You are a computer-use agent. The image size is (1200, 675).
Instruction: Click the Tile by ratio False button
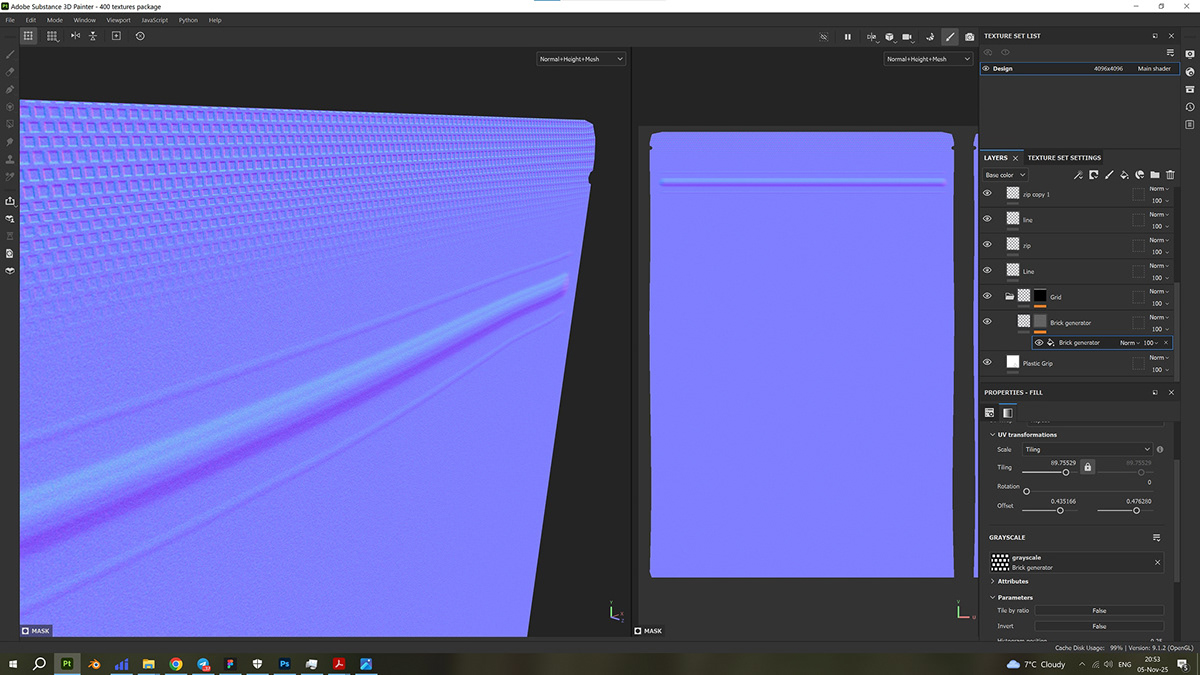pos(1099,610)
